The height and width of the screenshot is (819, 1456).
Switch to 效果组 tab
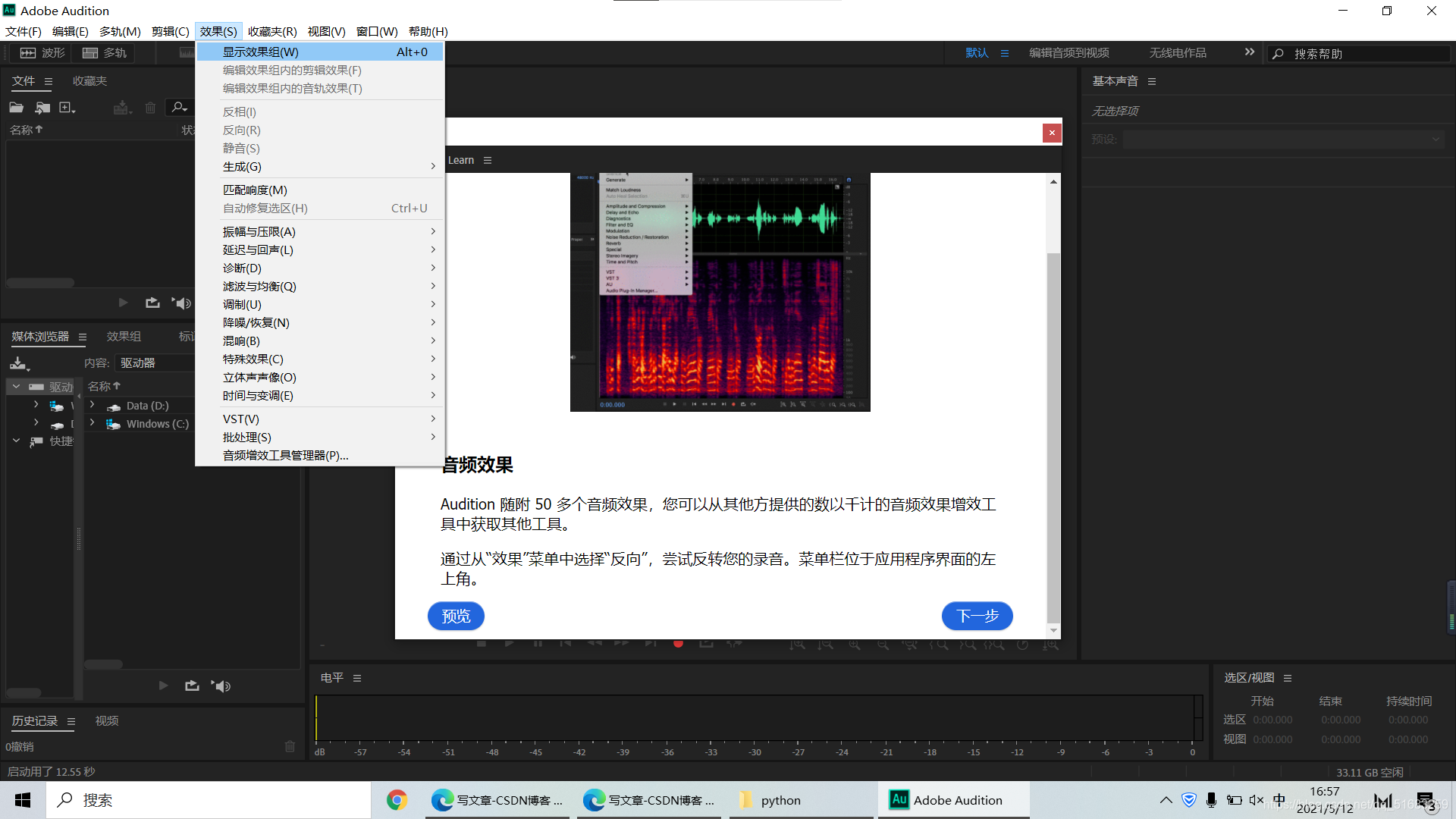pyautogui.click(x=124, y=336)
